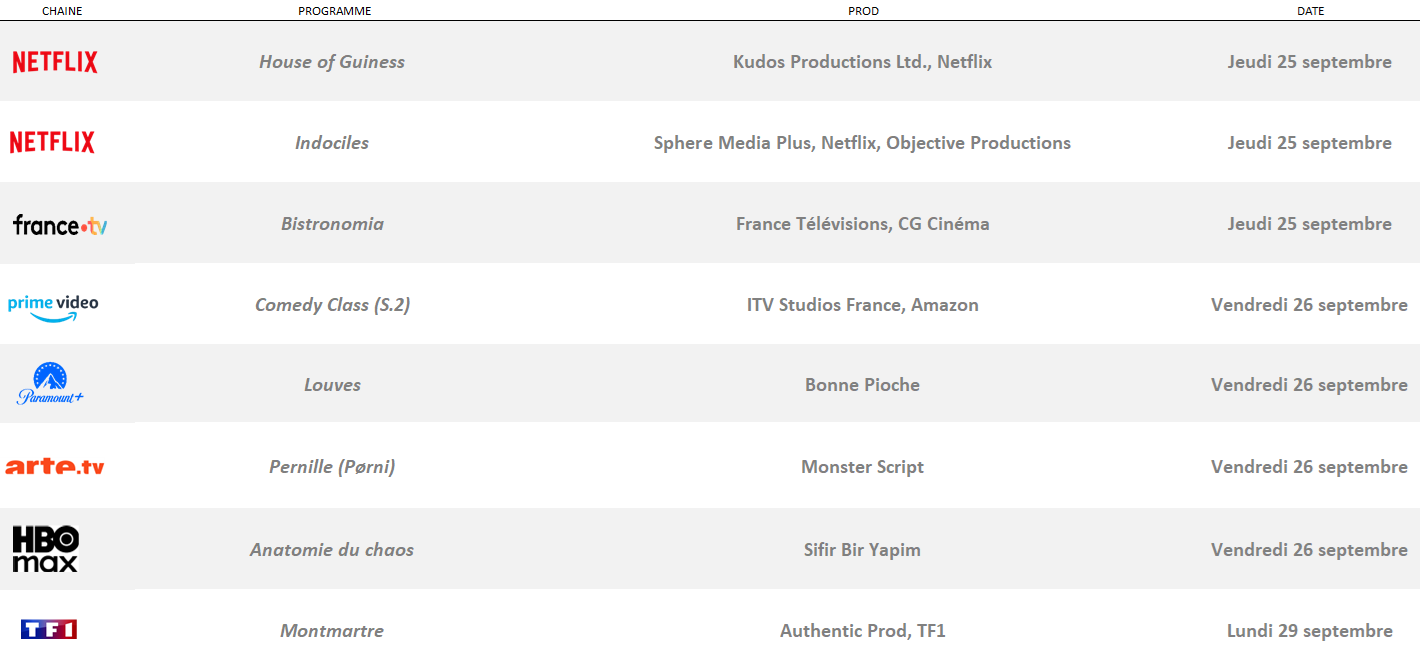
Task: Select the PROGRAMME column header
Action: coord(334,11)
